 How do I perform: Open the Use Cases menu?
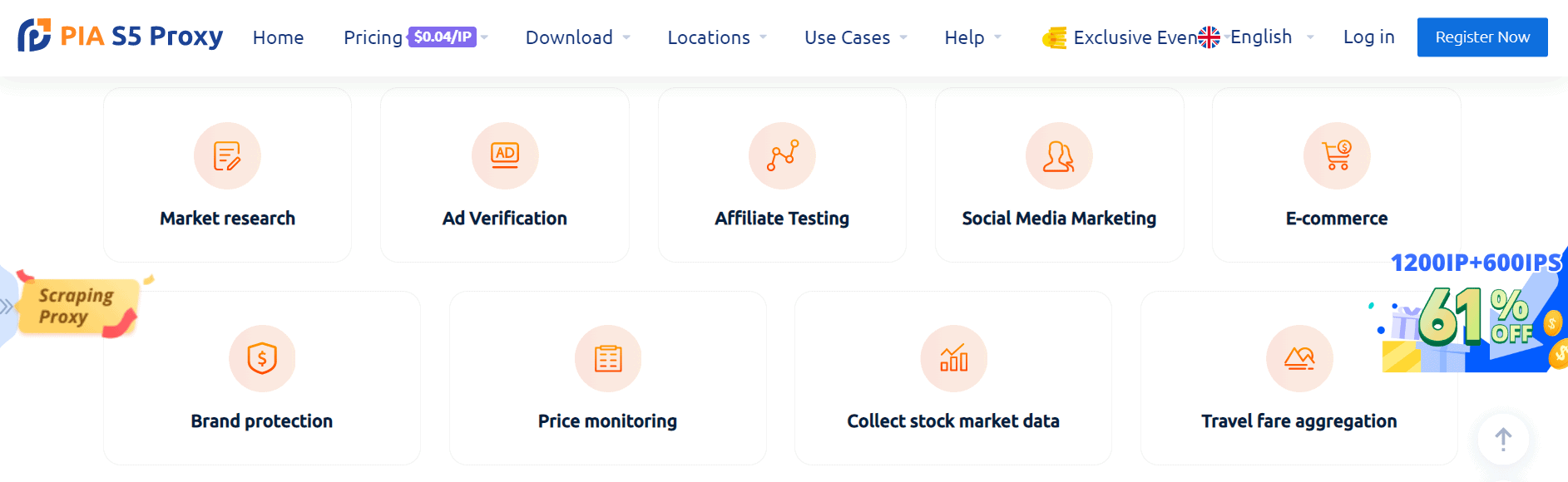tap(855, 37)
